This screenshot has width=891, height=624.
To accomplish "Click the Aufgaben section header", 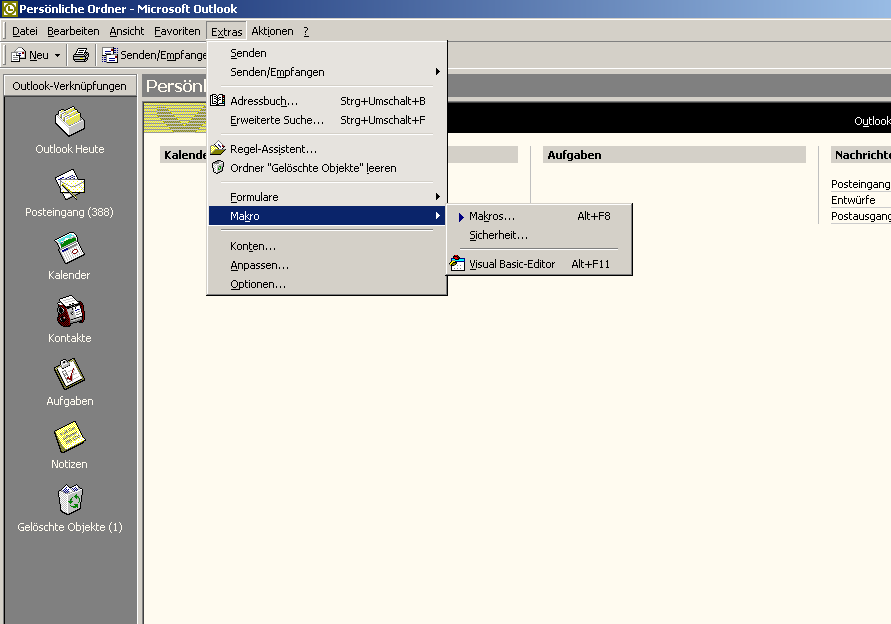I will (x=674, y=155).
